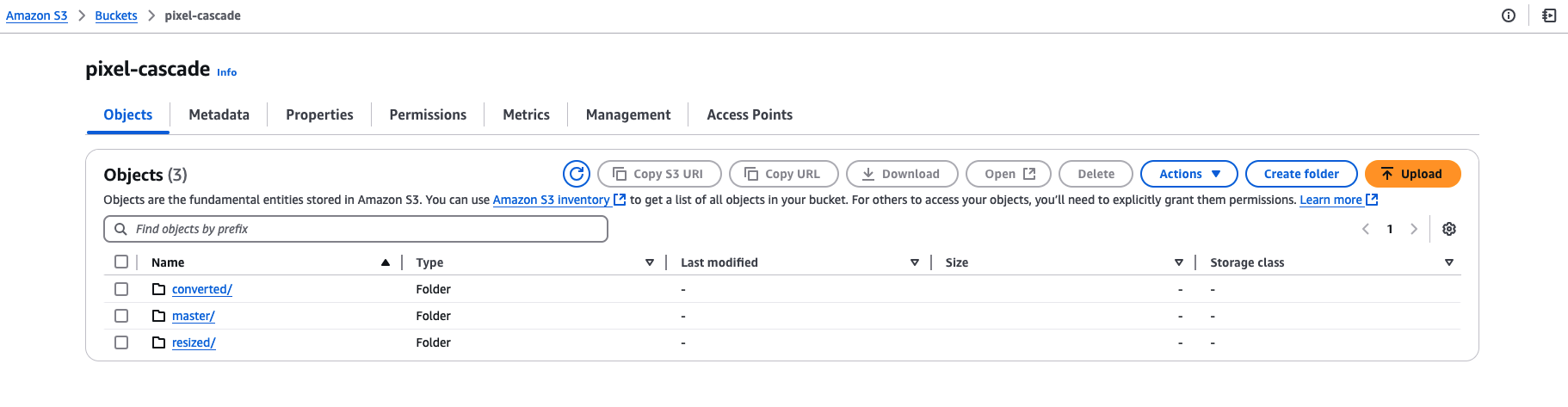Screen dimensions: 1568x407
Task: Click the Info link beside pixel-cascade
Action: pyautogui.click(x=226, y=72)
